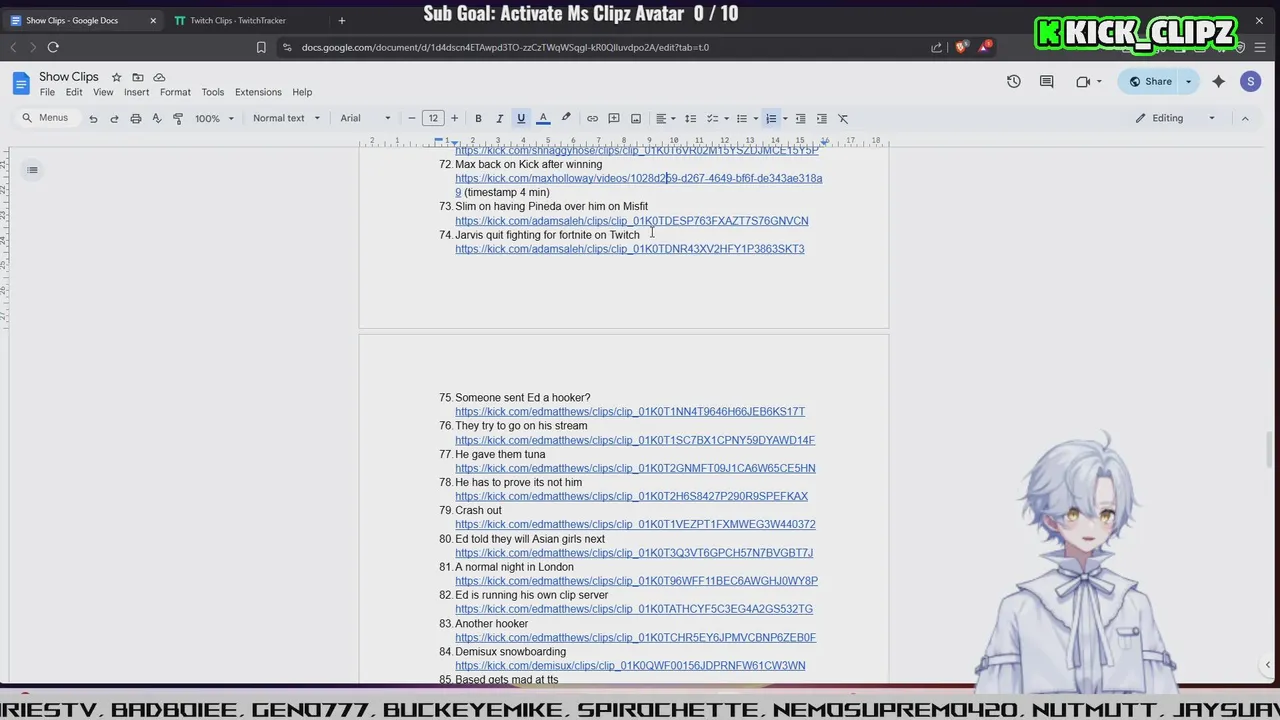1280x720 pixels.
Task: Open the Arial font dropdown
Action: 365,118
